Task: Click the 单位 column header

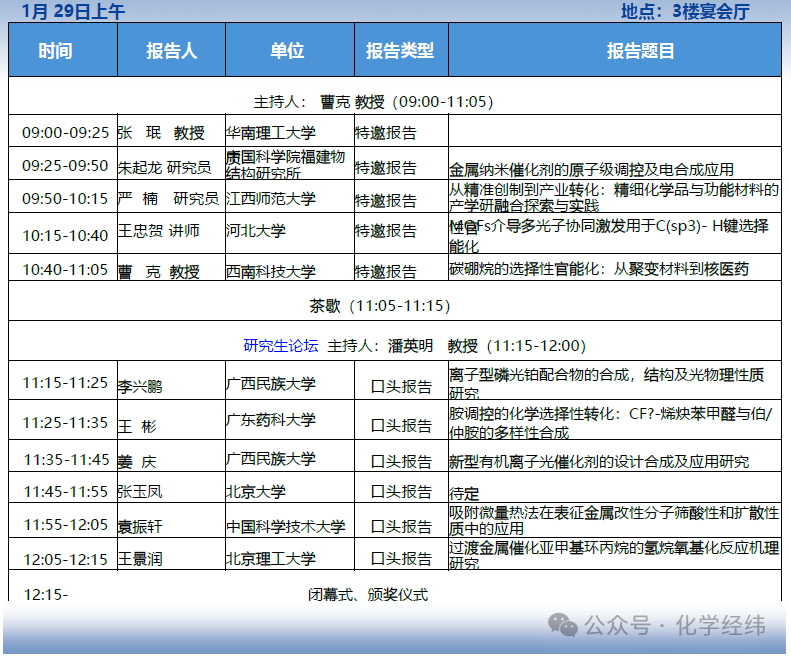Action: [x=288, y=51]
